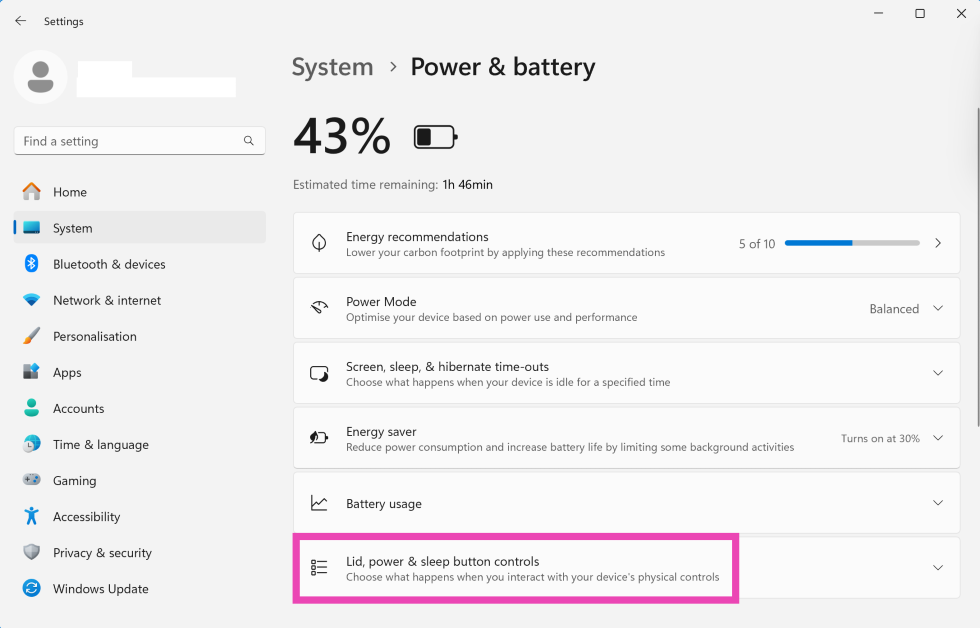This screenshot has width=980, height=628.
Task: Click the Accessibility figure icon
Action: point(31,517)
